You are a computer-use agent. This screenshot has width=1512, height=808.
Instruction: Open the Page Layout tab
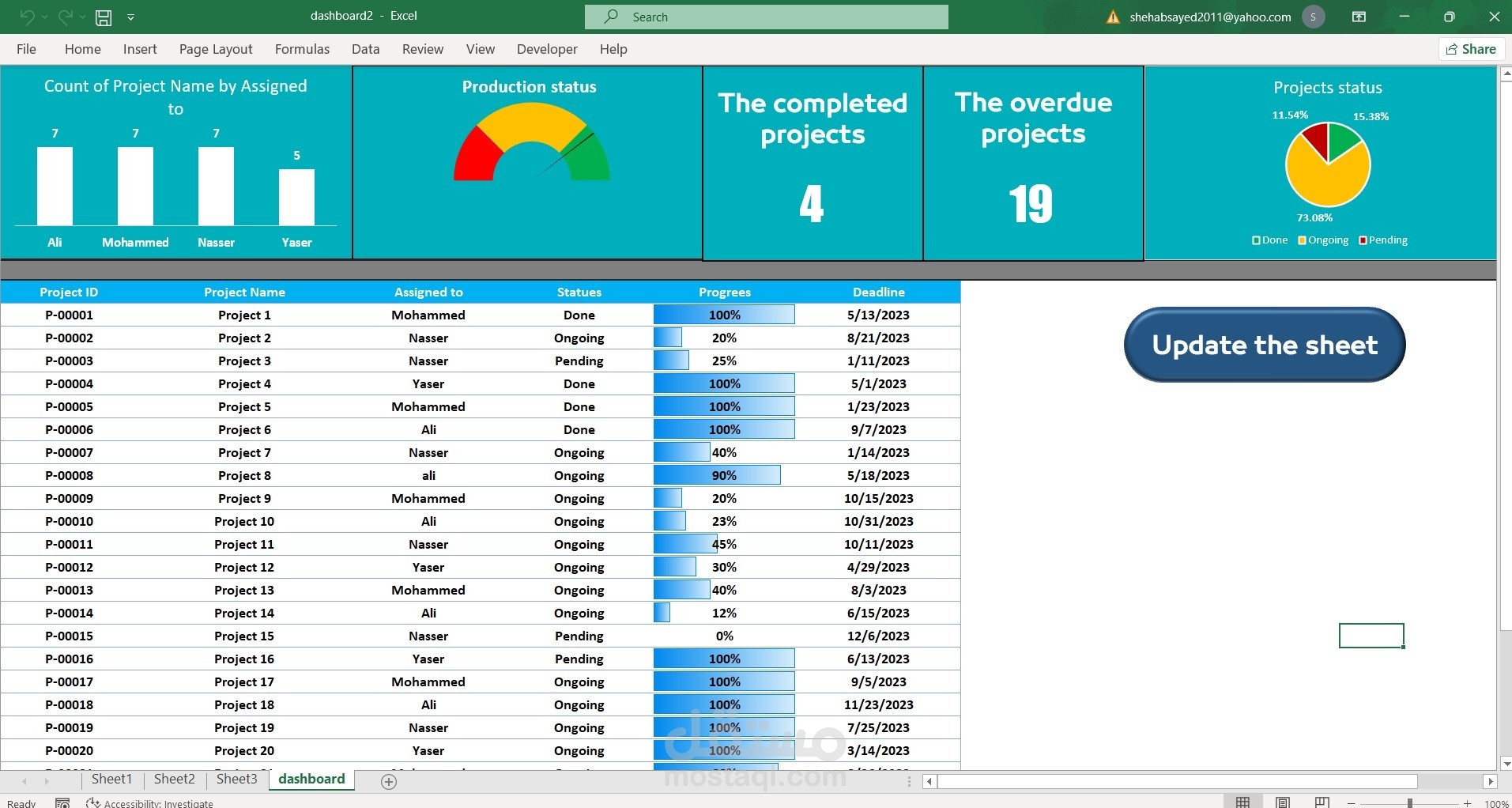216,49
